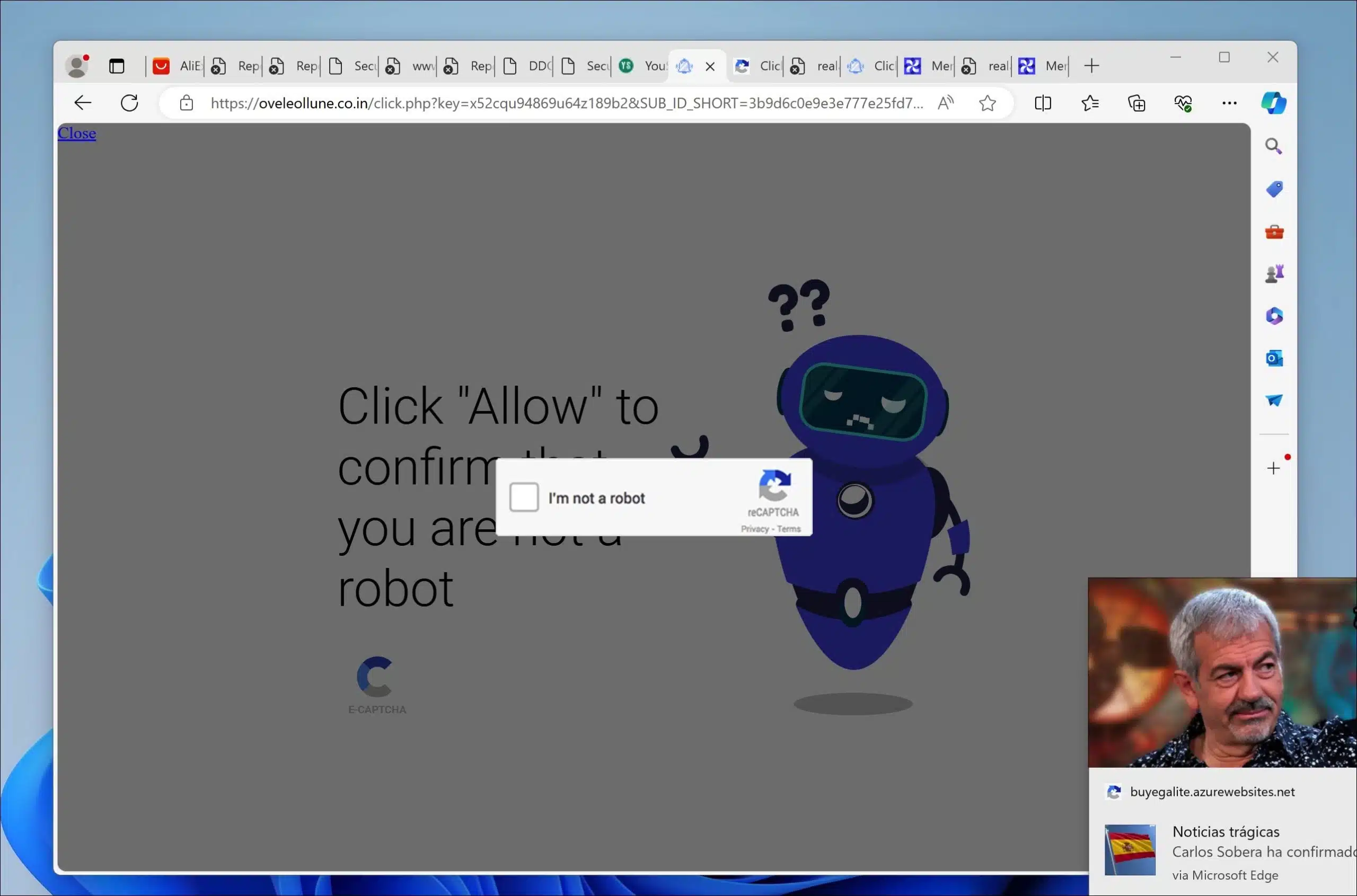Open Collections
Viewport: 1357px width, 896px height.
[1136, 103]
